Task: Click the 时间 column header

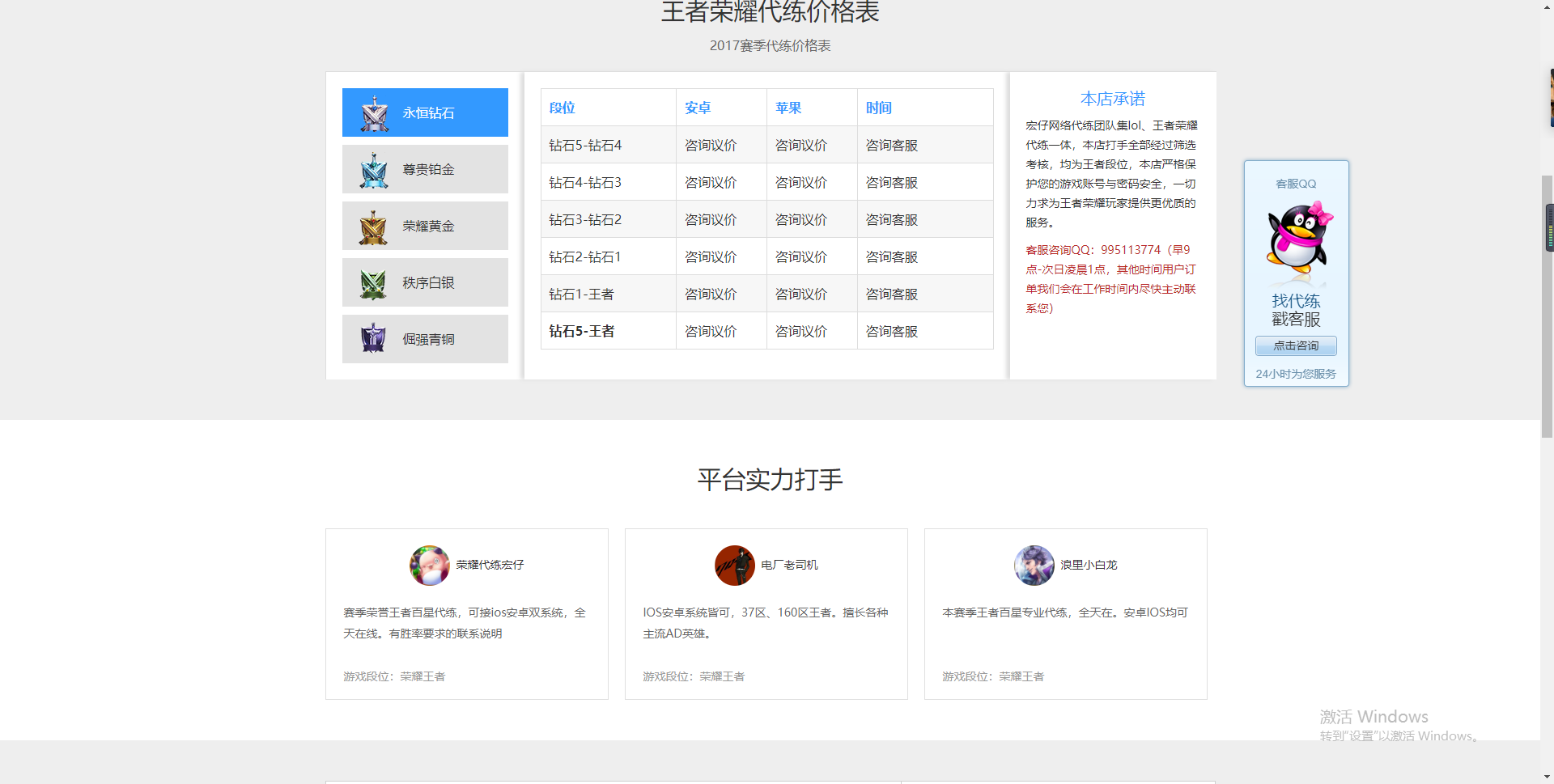Action: click(878, 108)
